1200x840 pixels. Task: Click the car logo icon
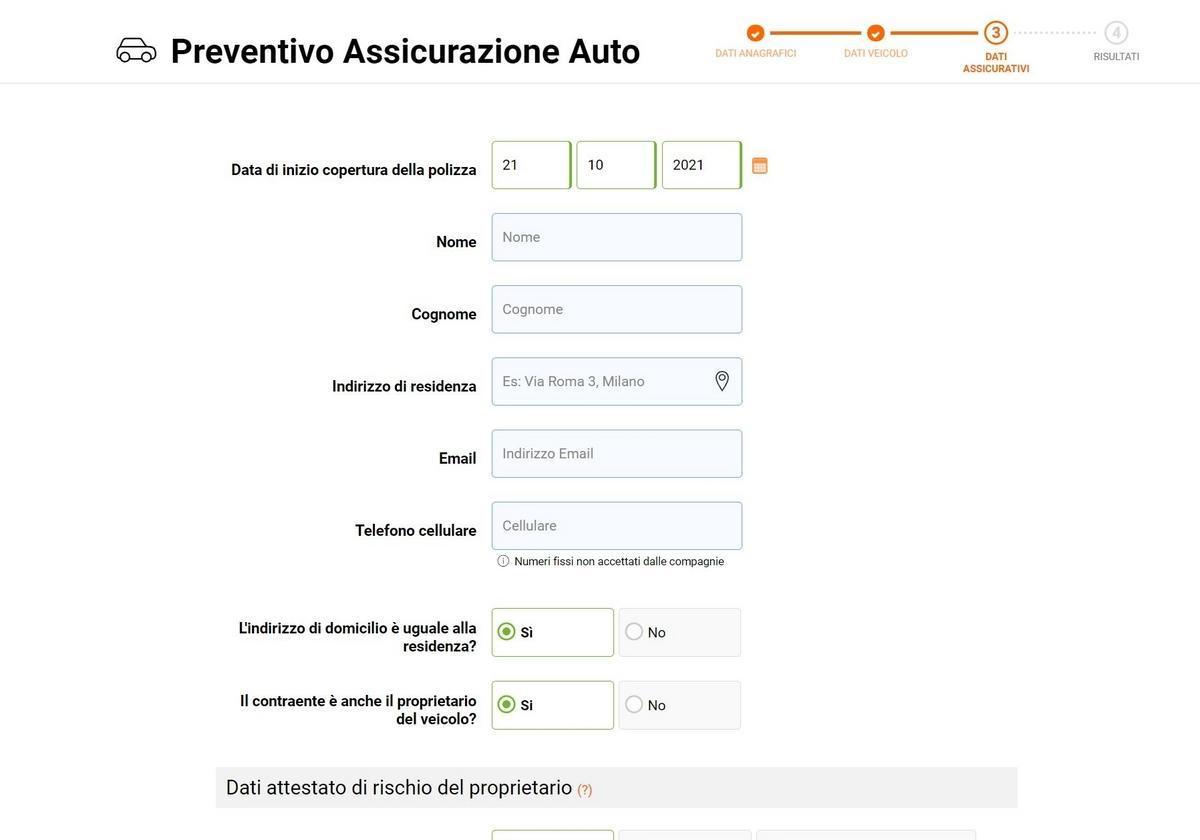pos(136,50)
